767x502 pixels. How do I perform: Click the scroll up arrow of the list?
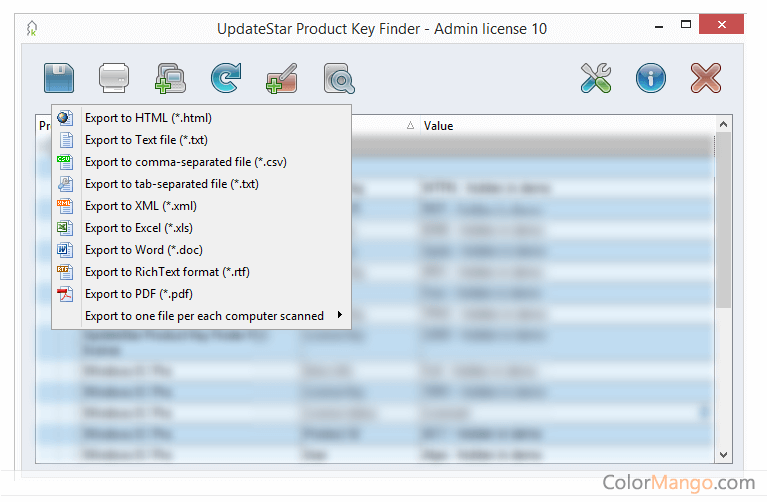click(x=724, y=124)
